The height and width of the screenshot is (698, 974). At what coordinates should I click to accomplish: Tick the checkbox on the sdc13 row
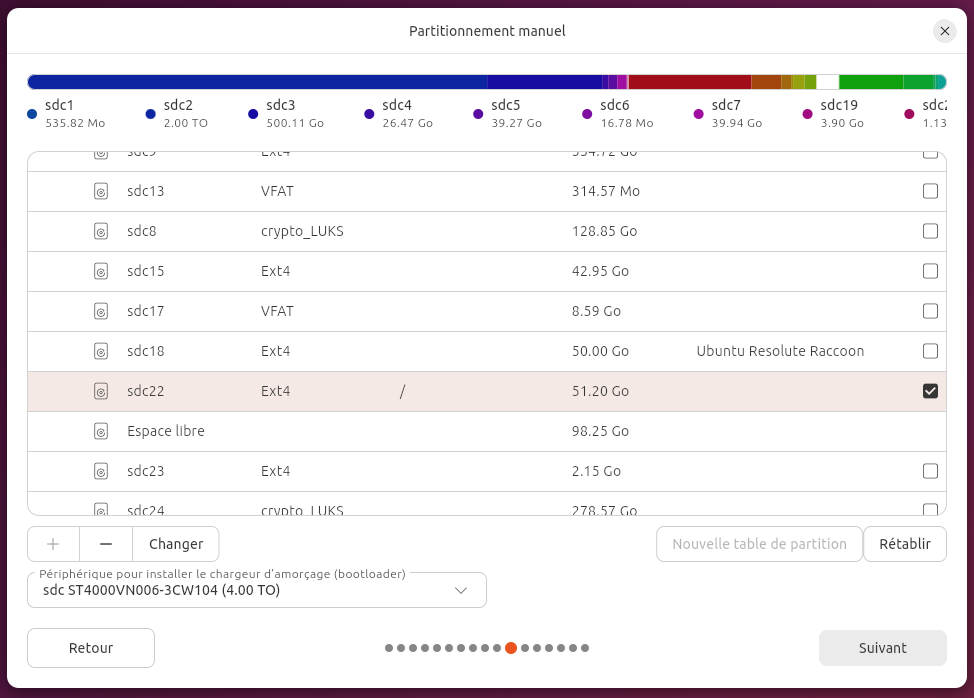tap(930, 191)
